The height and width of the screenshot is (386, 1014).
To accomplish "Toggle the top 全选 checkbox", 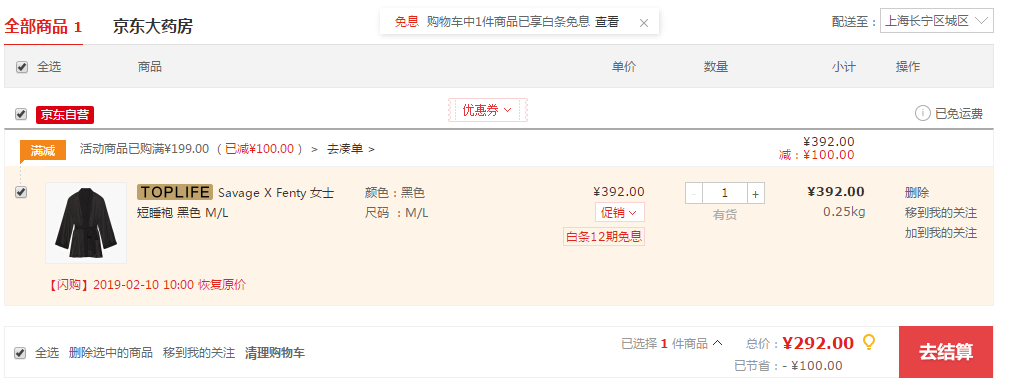I will 22,67.
